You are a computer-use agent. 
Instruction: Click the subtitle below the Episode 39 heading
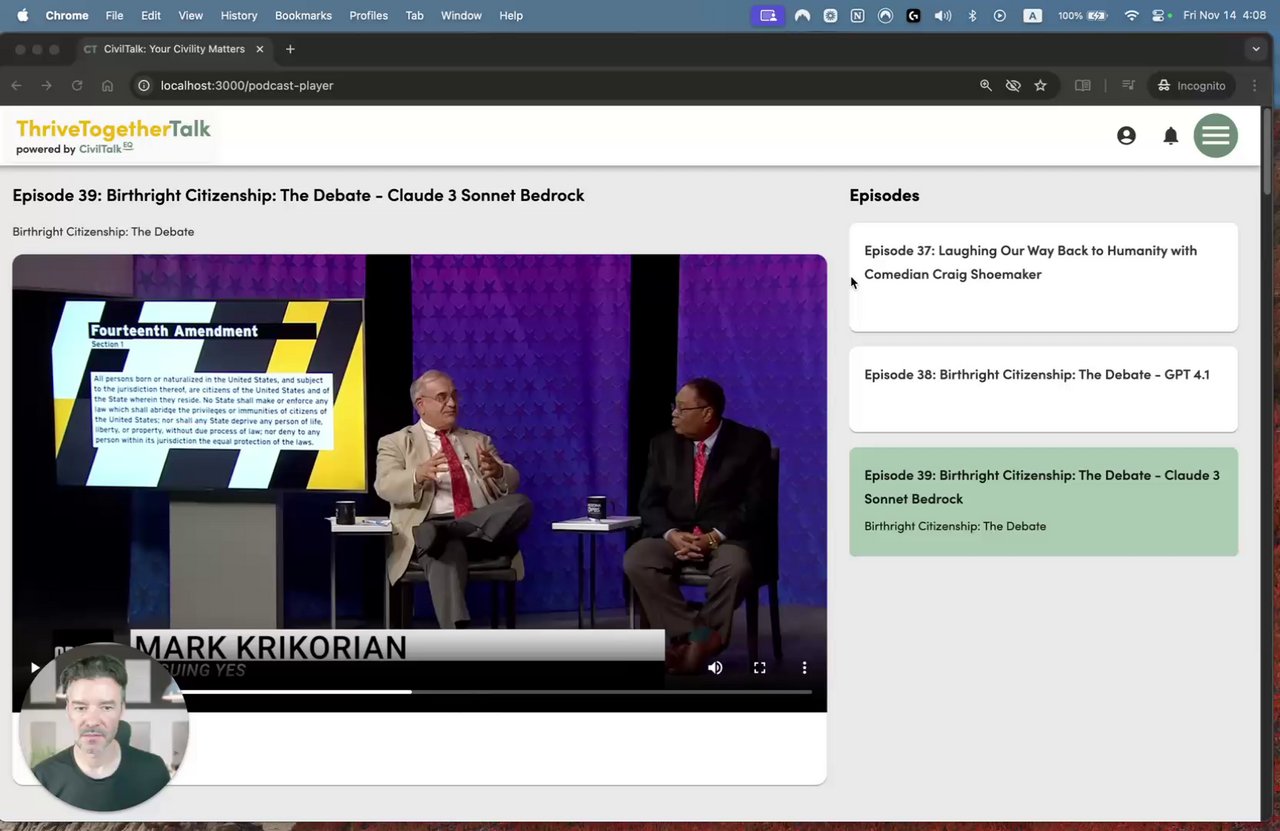tap(103, 232)
